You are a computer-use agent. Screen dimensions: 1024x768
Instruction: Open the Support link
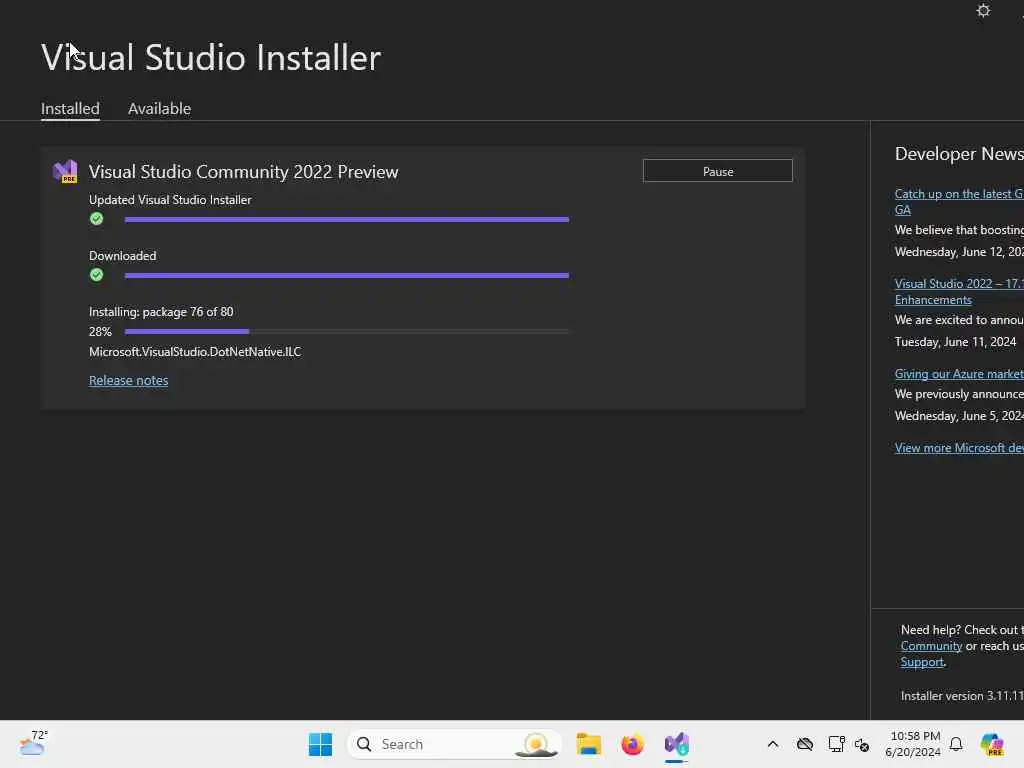pos(922,662)
